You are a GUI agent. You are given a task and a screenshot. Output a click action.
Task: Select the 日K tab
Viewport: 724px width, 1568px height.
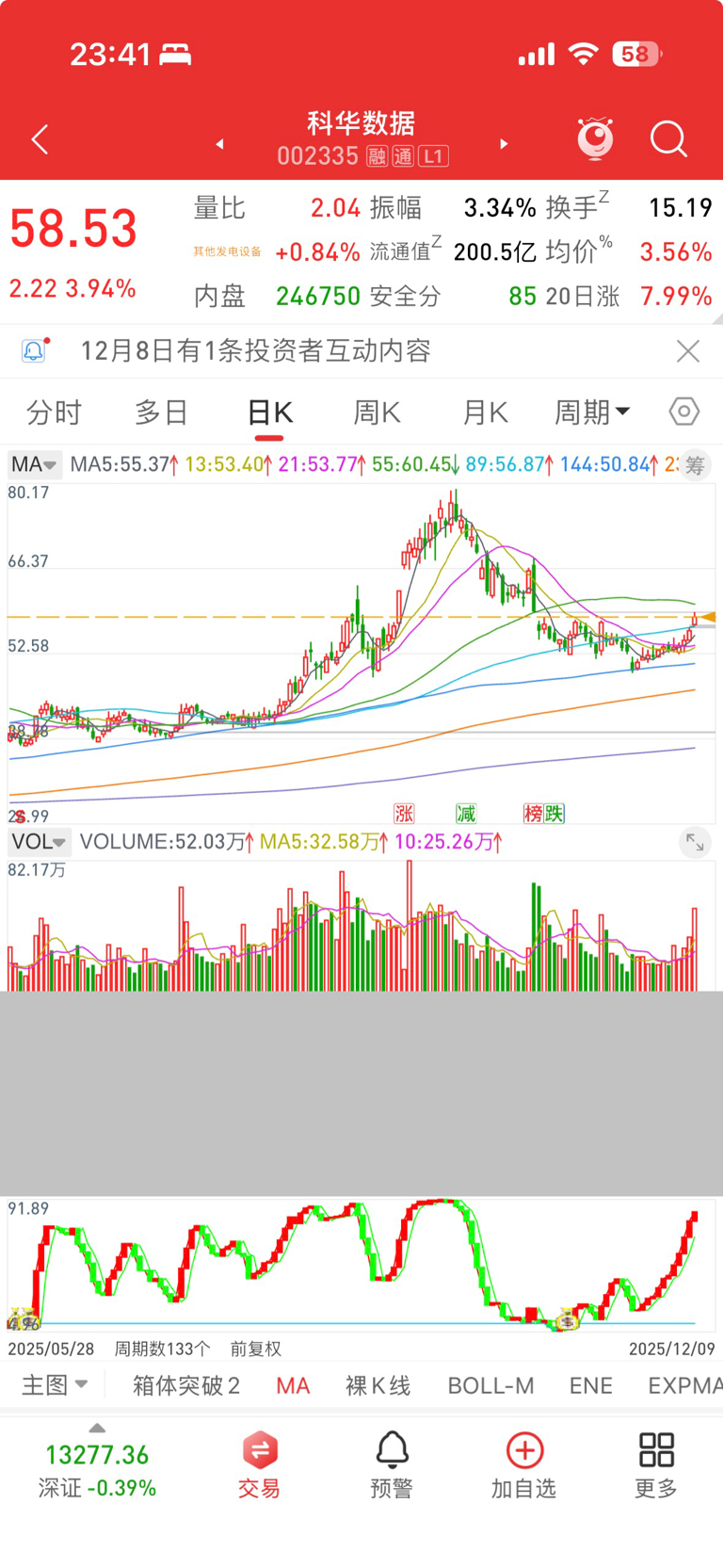pyautogui.click(x=269, y=412)
